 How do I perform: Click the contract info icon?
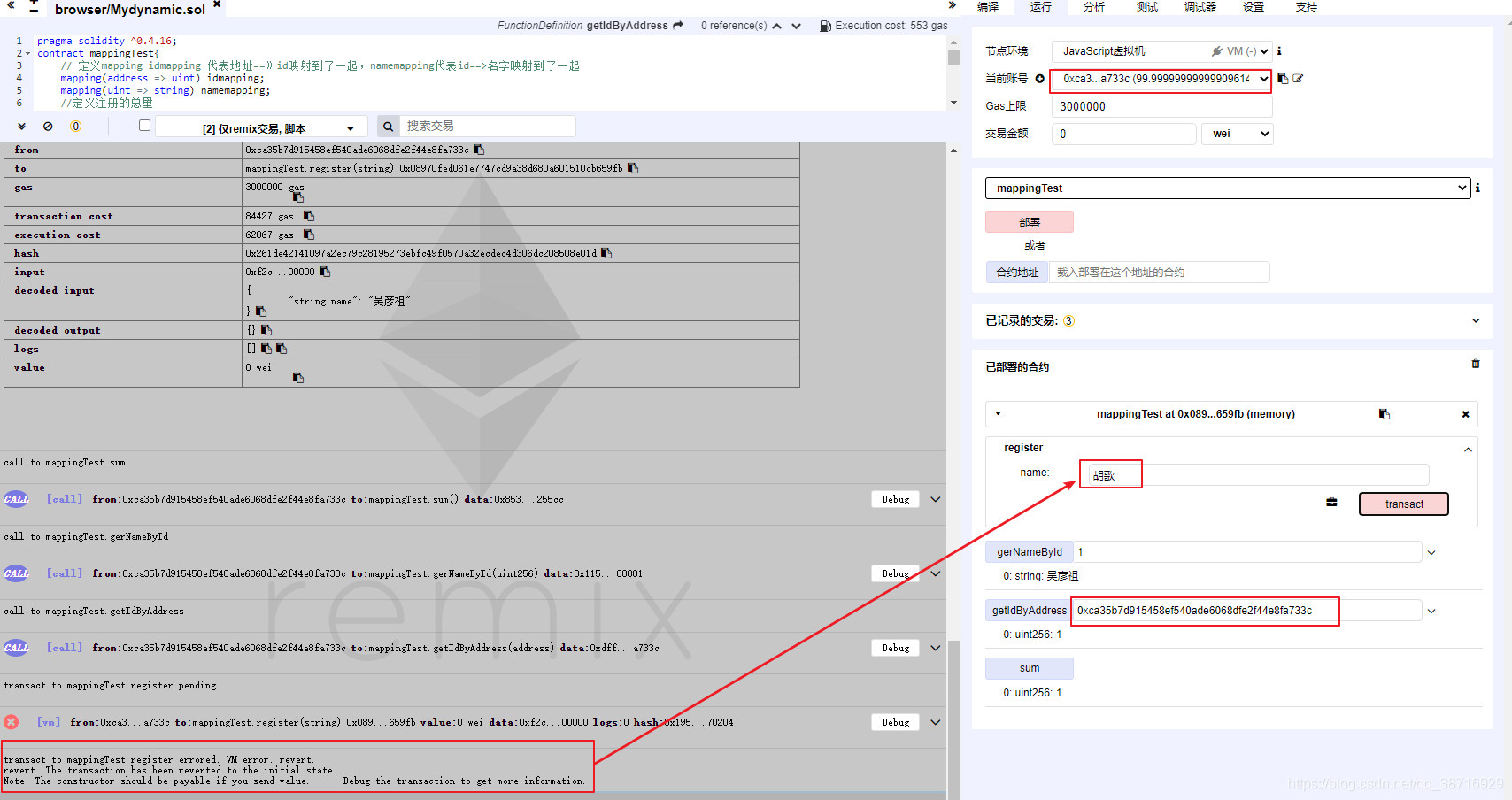tap(1477, 188)
